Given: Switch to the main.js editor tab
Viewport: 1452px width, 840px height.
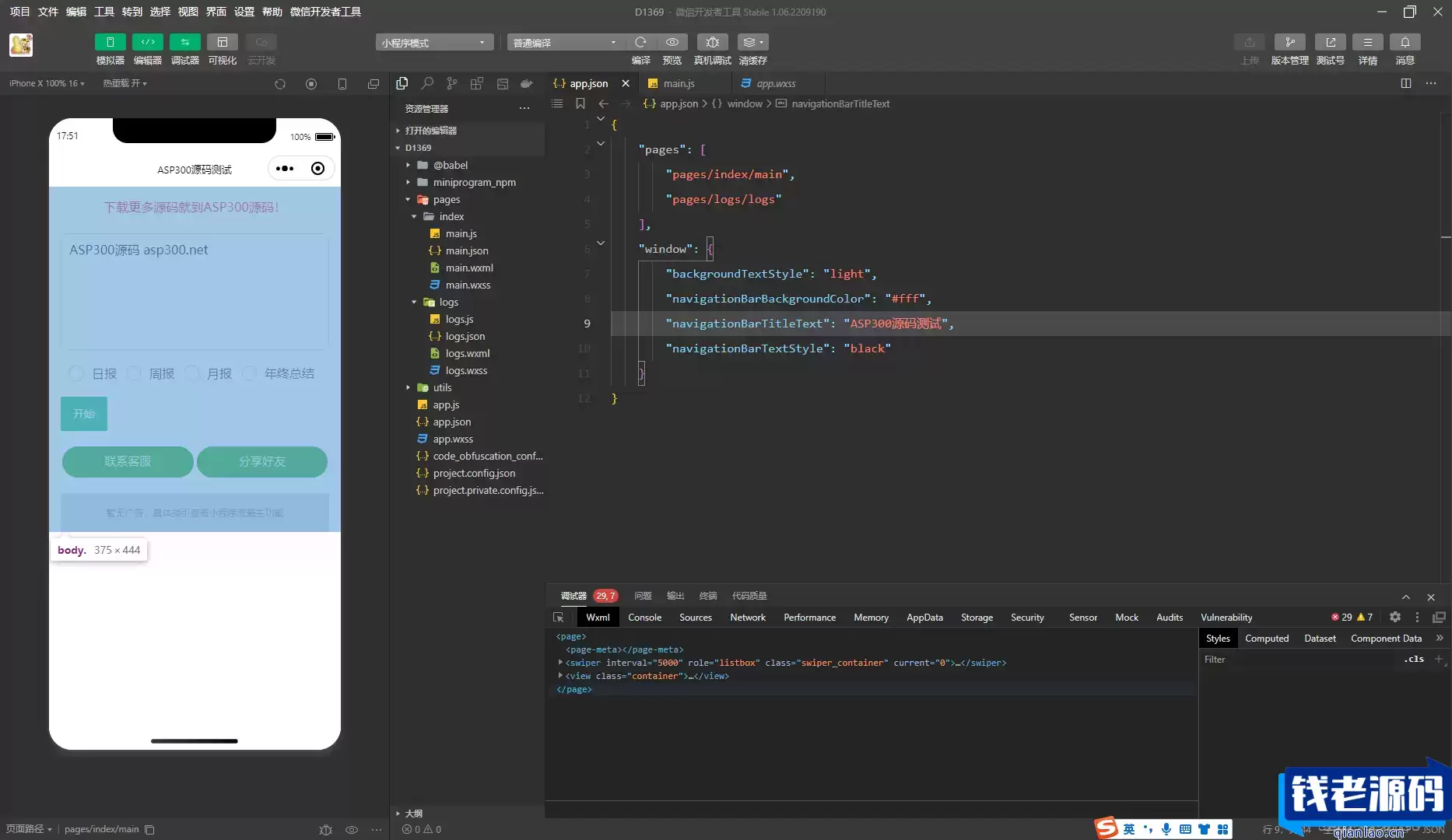Looking at the screenshot, I should (679, 83).
